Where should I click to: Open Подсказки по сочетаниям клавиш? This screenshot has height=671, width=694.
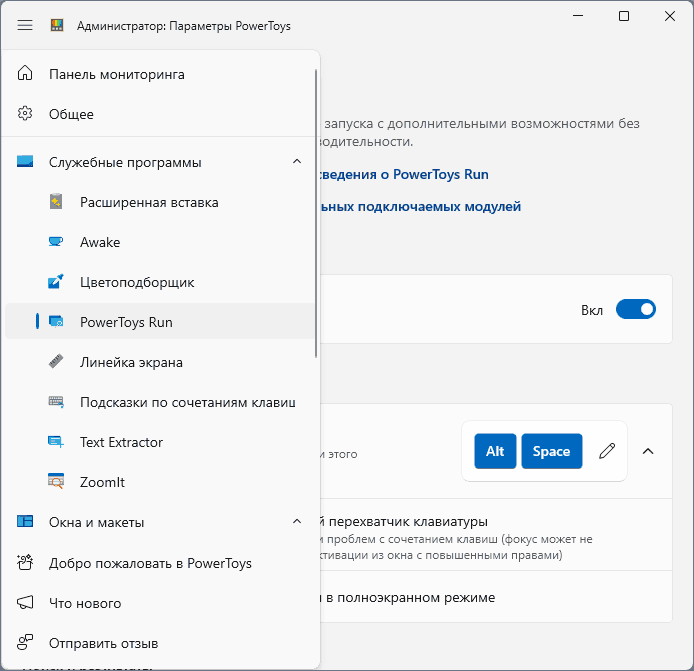pyautogui.click(x=159, y=402)
